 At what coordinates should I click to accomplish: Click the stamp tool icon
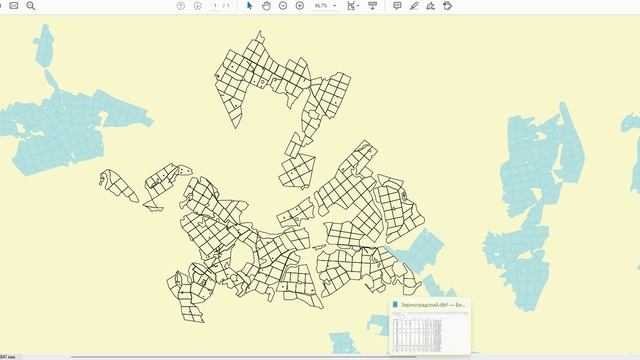pyautogui.click(x=447, y=6)
